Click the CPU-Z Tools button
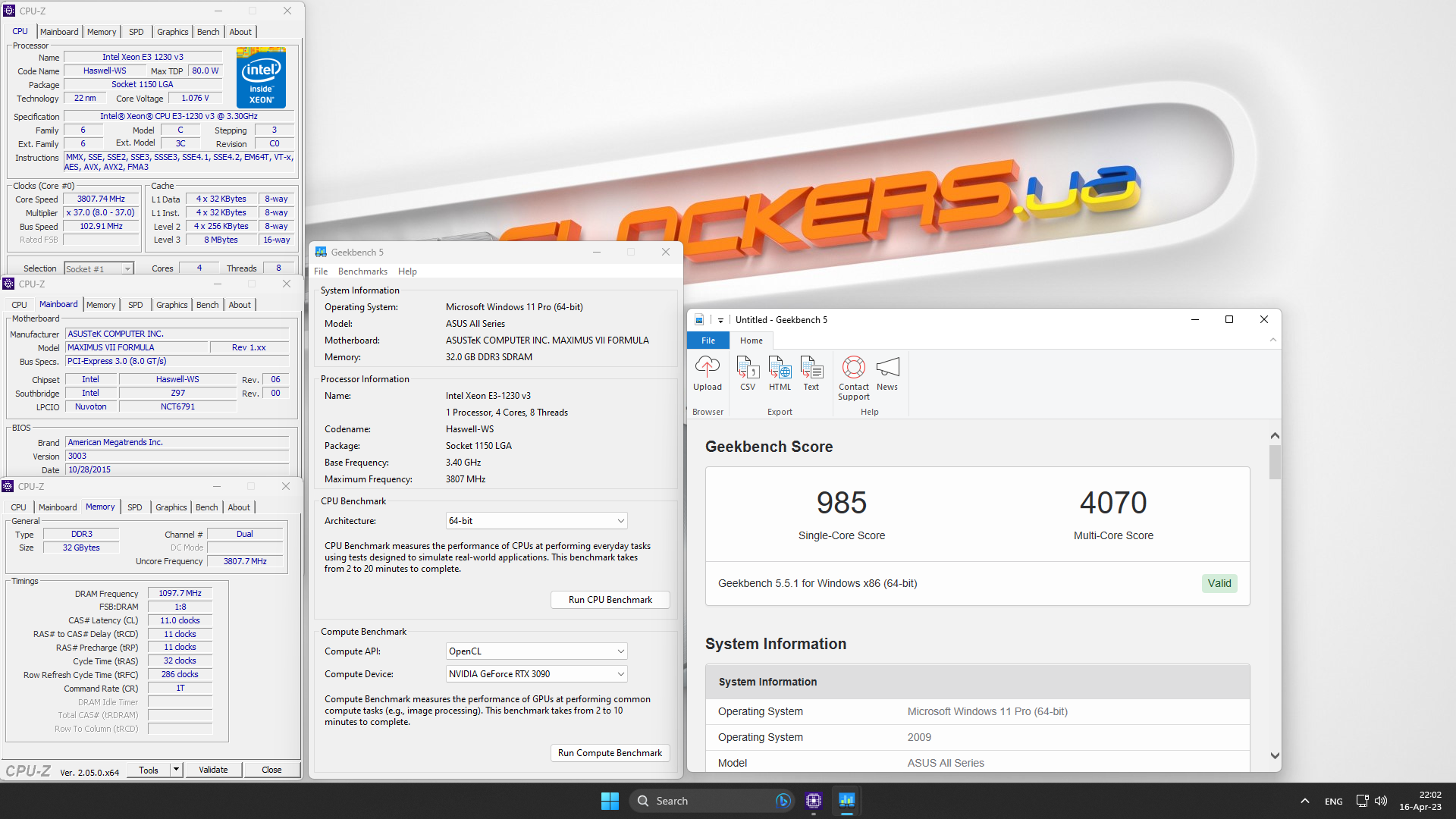 [x=149, y=770]
